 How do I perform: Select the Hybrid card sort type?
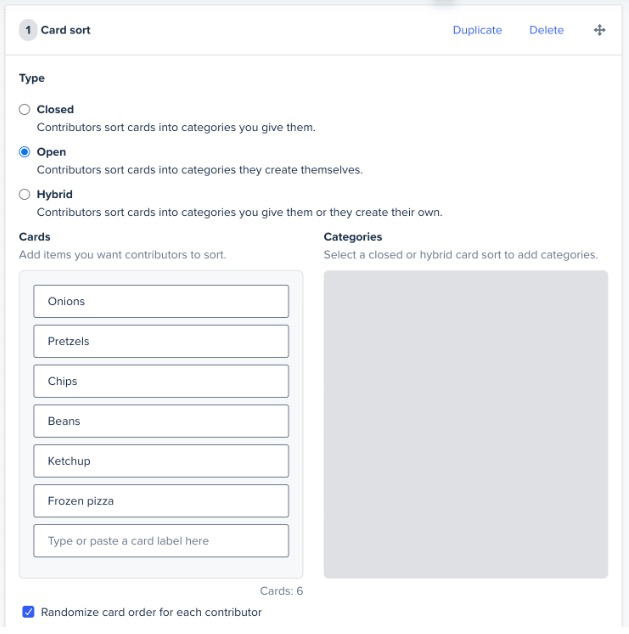[25, 194]
